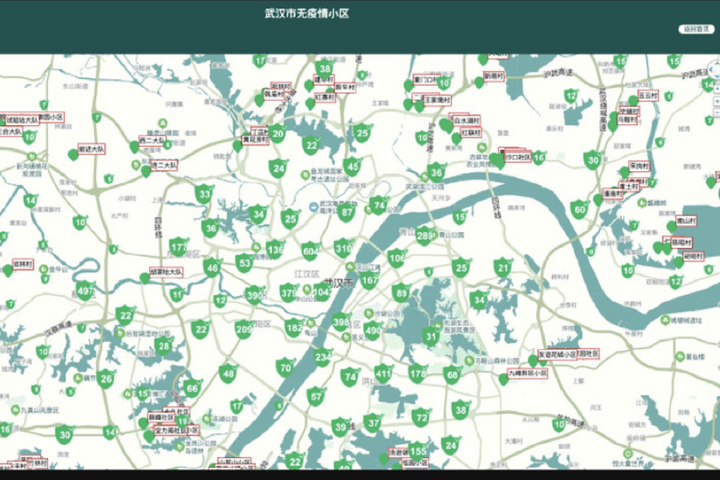Click the cluster marker numbered 234
This screenshot has height=480, width=720.
pyautogui.click(x=322, y=357)
